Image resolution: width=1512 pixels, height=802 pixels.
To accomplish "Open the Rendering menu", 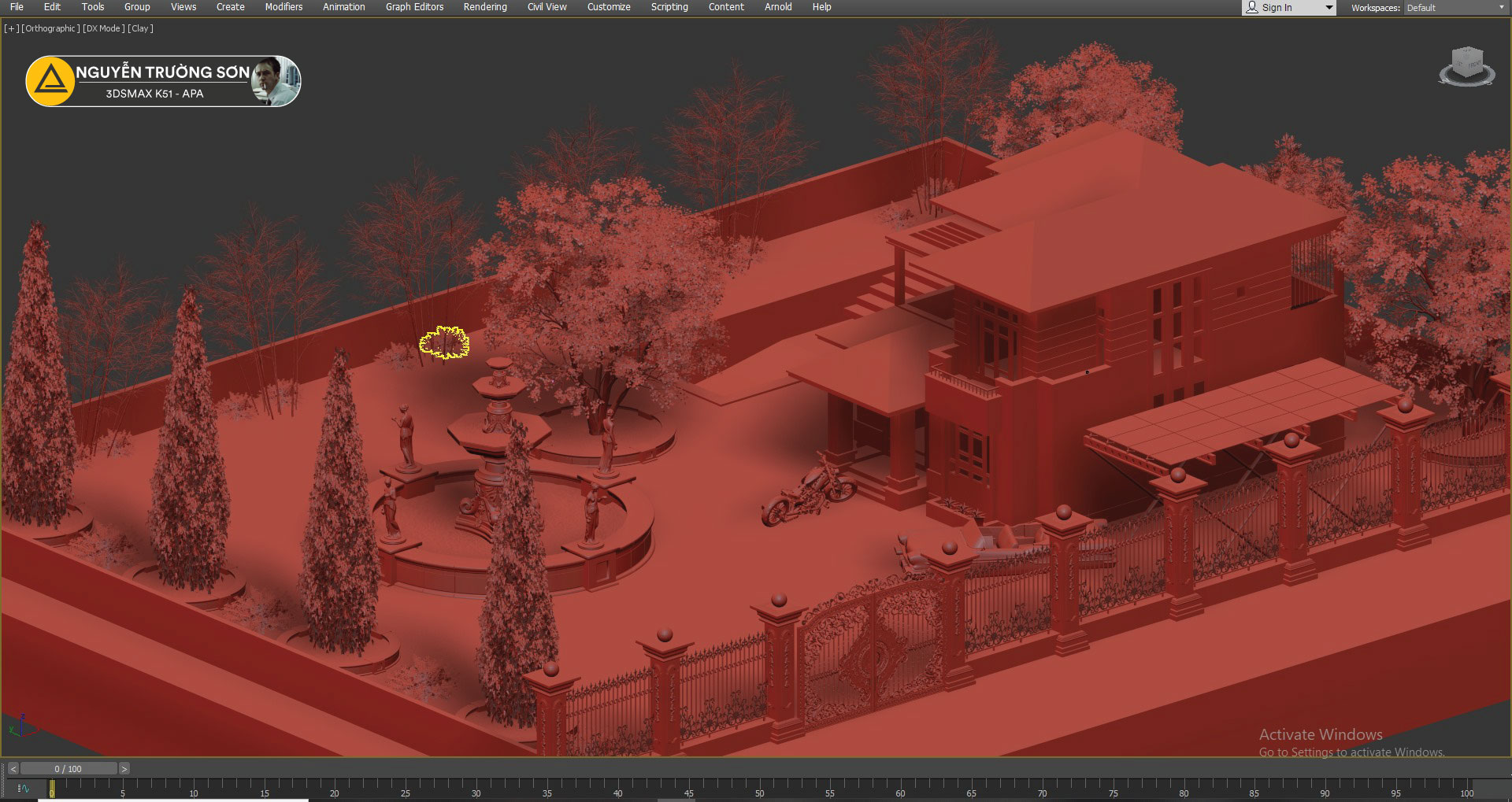I will [x=485, y=7].
